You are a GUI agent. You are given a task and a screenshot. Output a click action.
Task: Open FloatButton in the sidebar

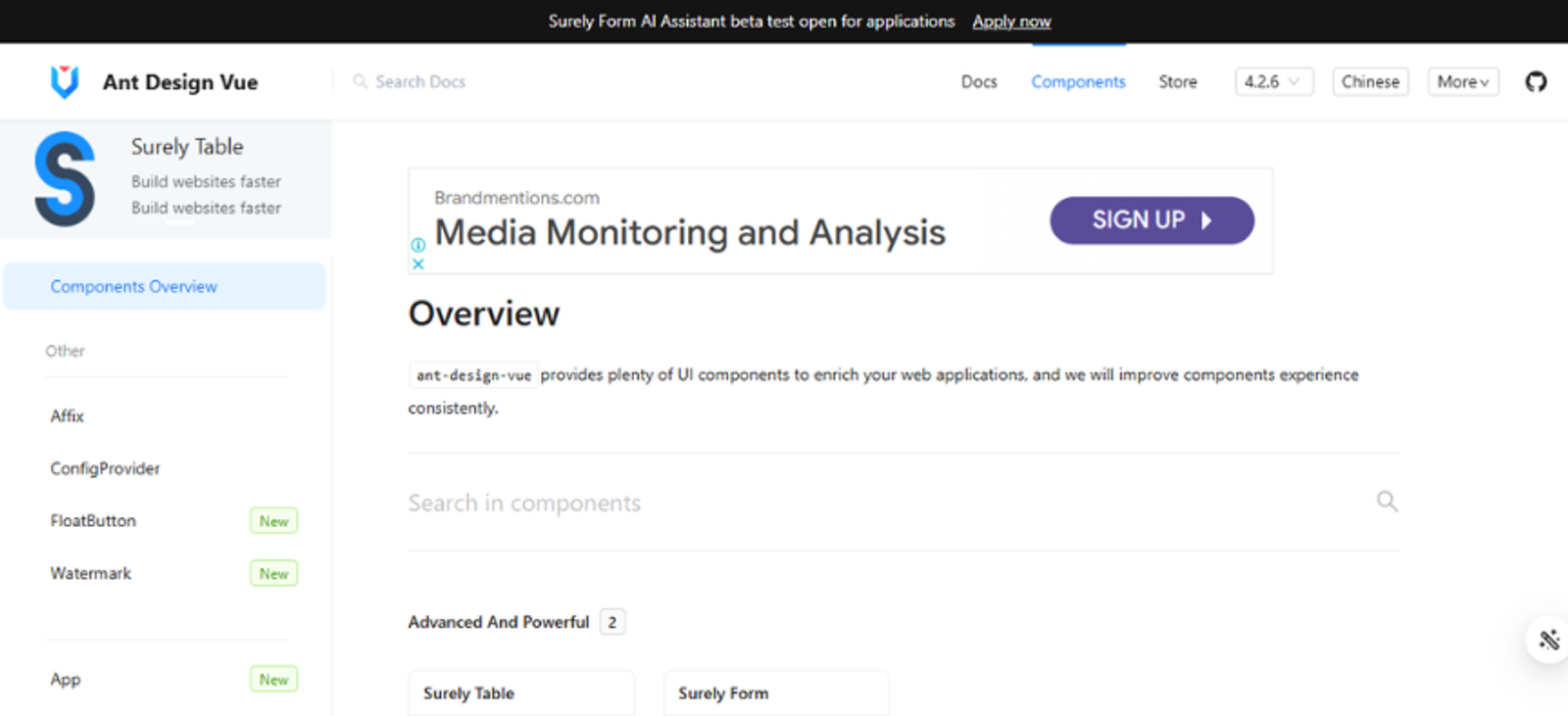coord(93,521)
